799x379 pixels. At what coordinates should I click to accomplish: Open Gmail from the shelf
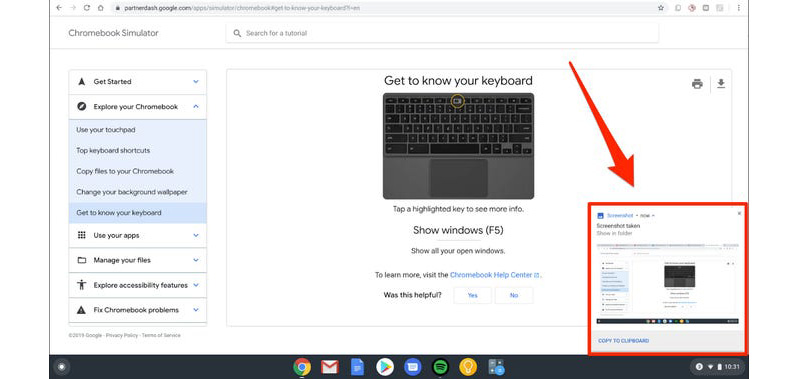[330, 367]
